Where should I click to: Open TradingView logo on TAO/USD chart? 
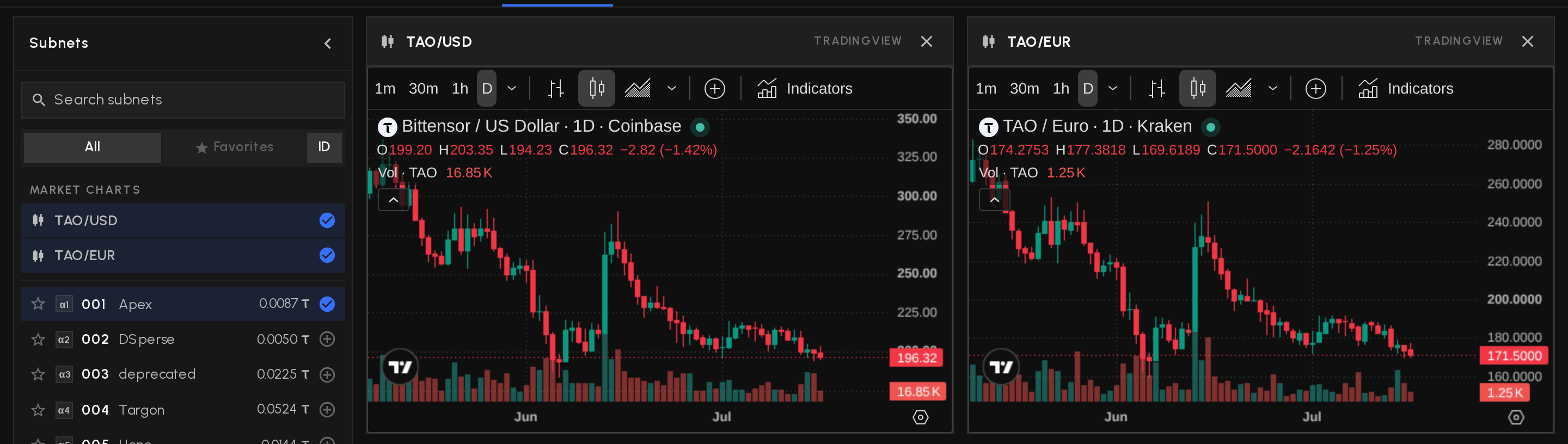[x=399, y=367]
